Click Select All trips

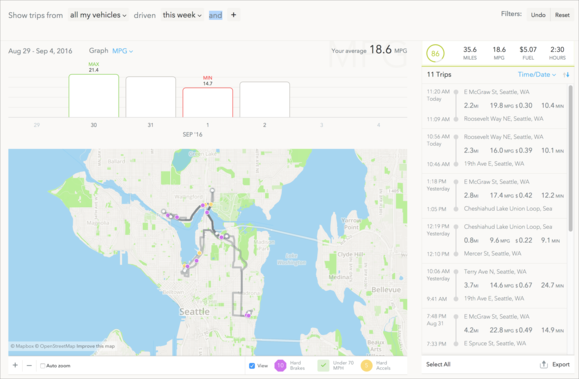click(438, 365)
